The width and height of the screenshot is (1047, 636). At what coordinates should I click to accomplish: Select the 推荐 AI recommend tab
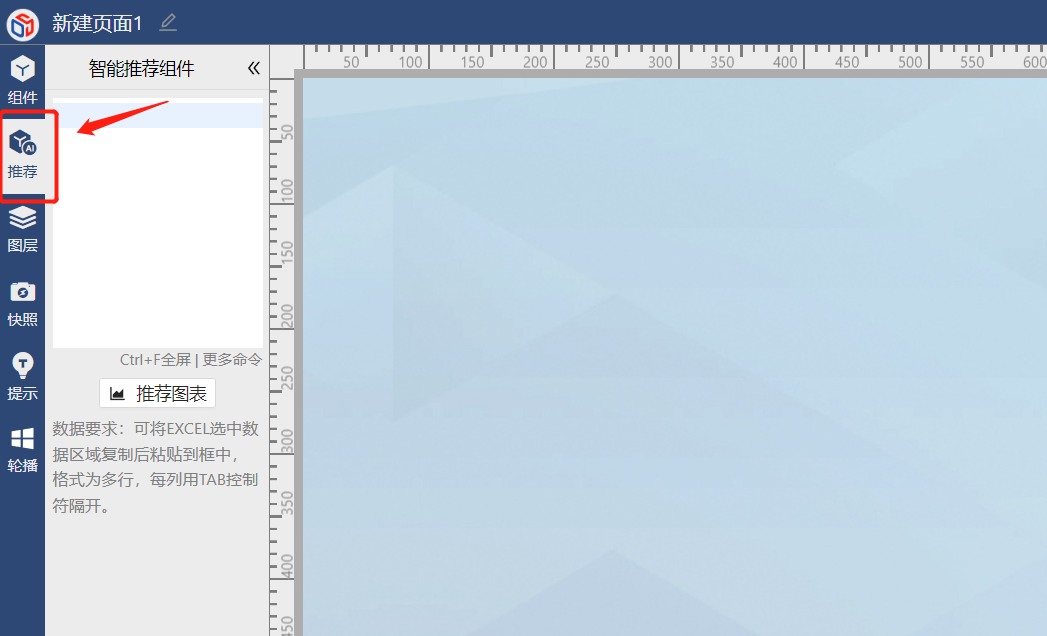[x=22, y=154]
